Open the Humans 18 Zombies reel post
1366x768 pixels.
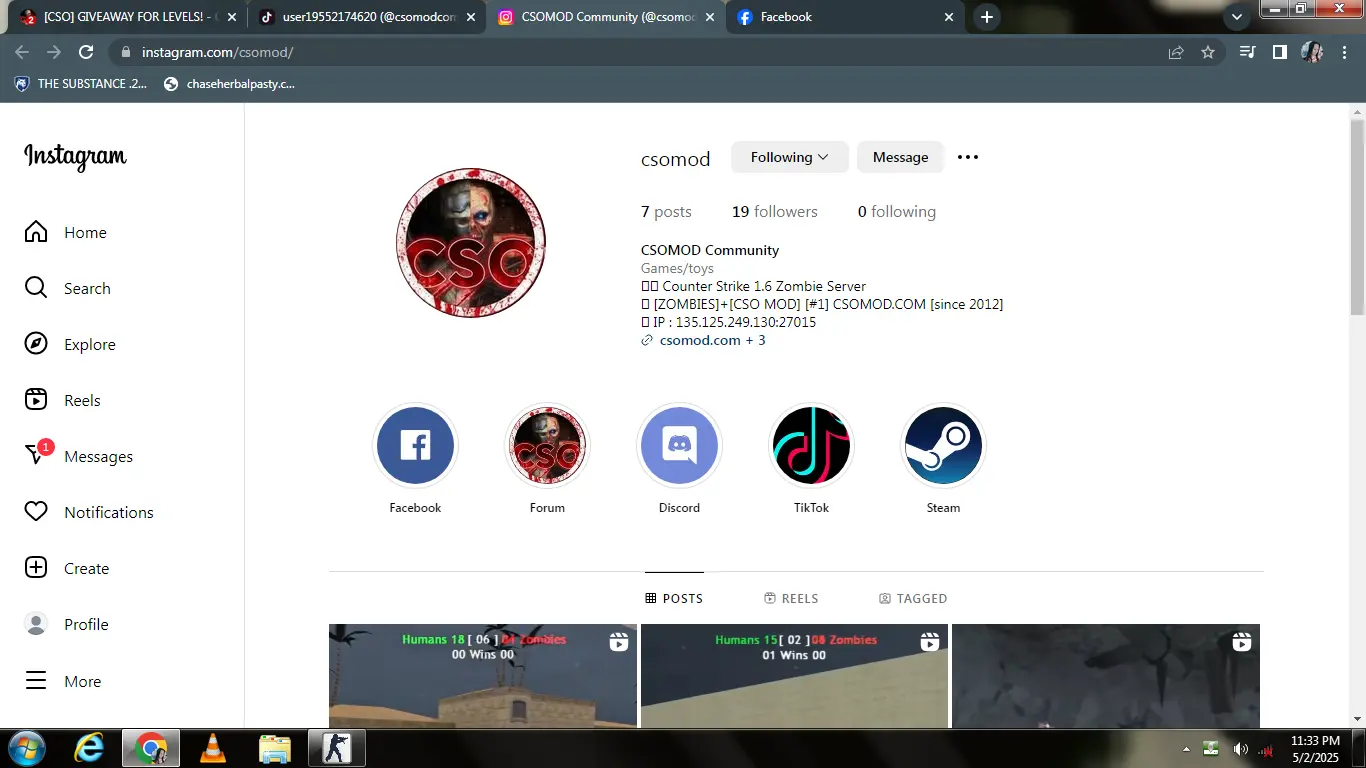[483, 676]
